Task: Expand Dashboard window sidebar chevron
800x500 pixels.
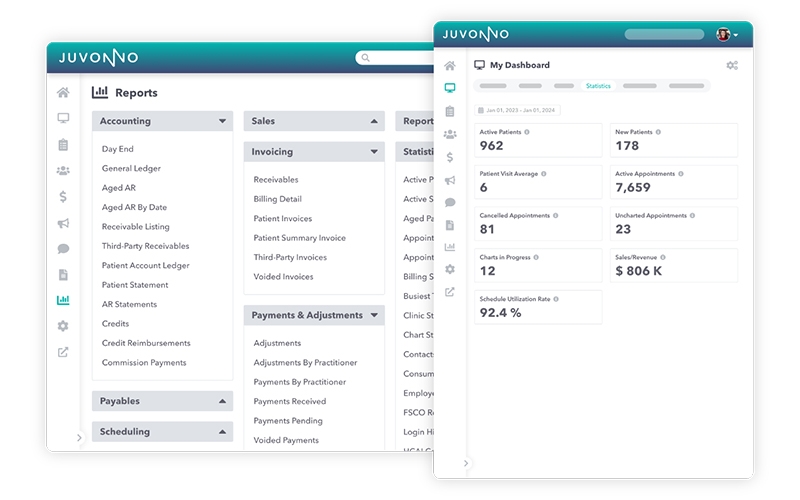Action: pyautogui.click(x=466, y=463)
